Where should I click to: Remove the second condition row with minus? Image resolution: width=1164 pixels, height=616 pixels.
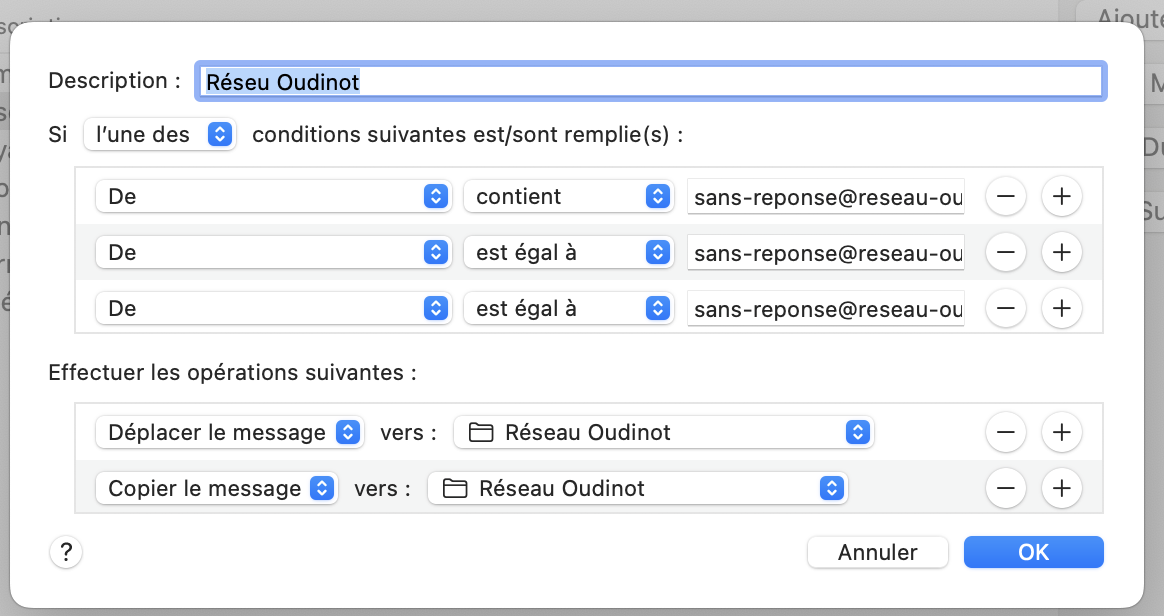(x=1006, y=253)
